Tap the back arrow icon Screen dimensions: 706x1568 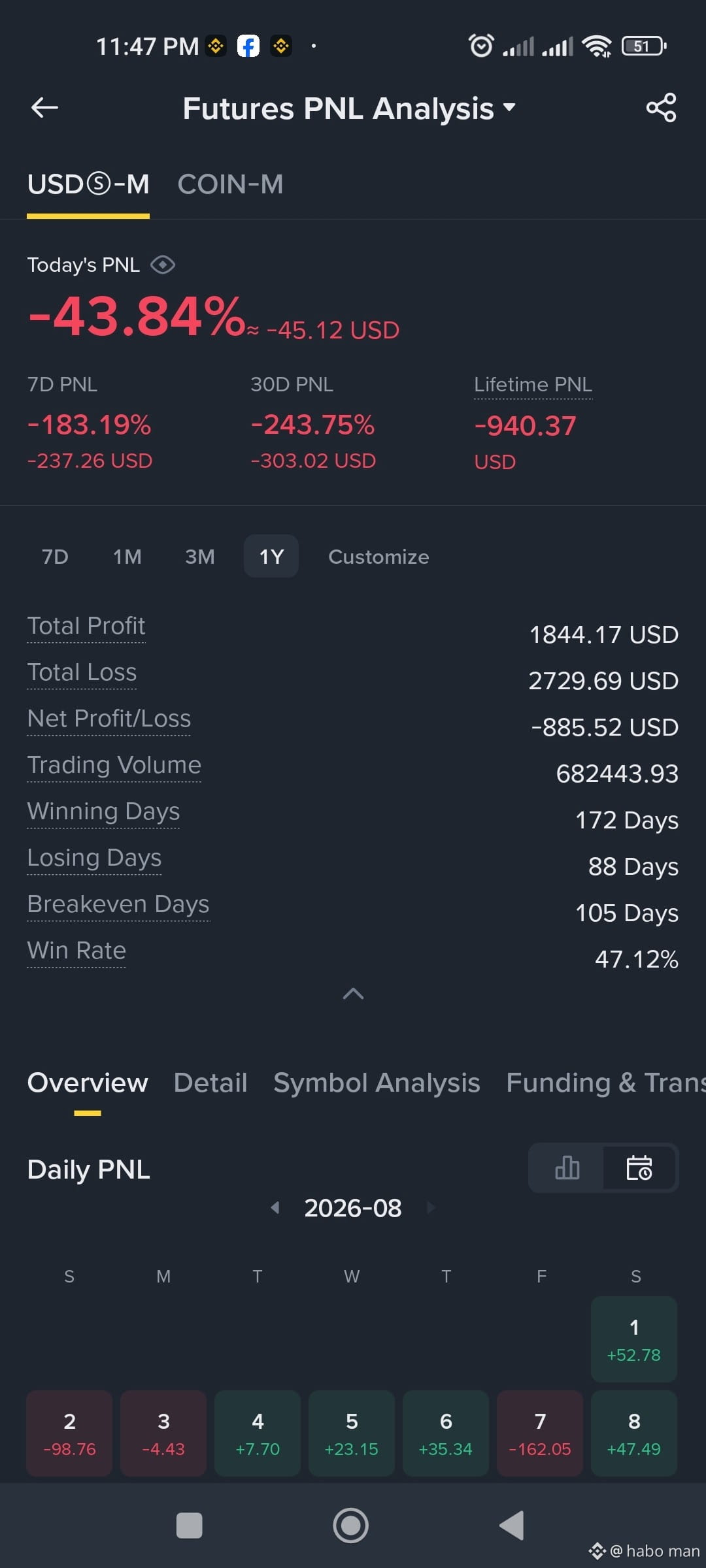tap(44, 108)
